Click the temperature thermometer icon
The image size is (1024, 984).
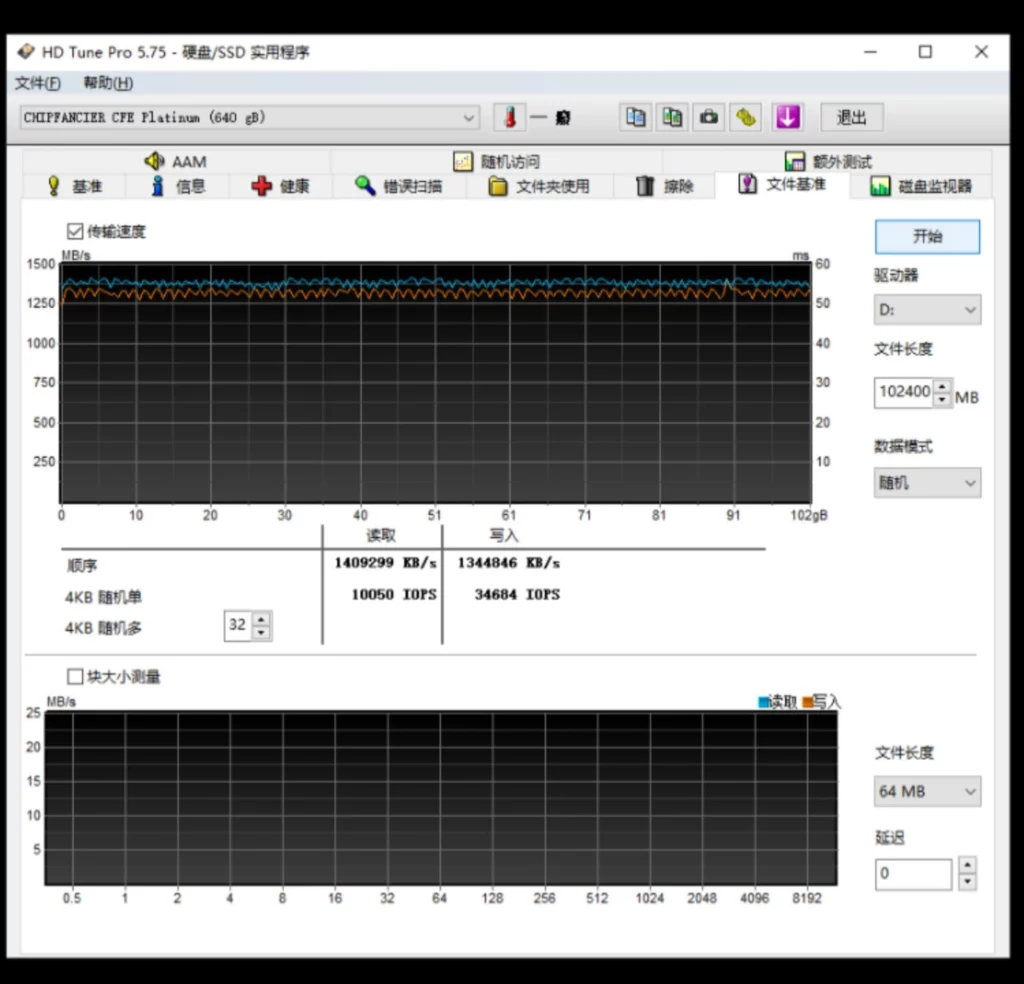coord(510,118)
